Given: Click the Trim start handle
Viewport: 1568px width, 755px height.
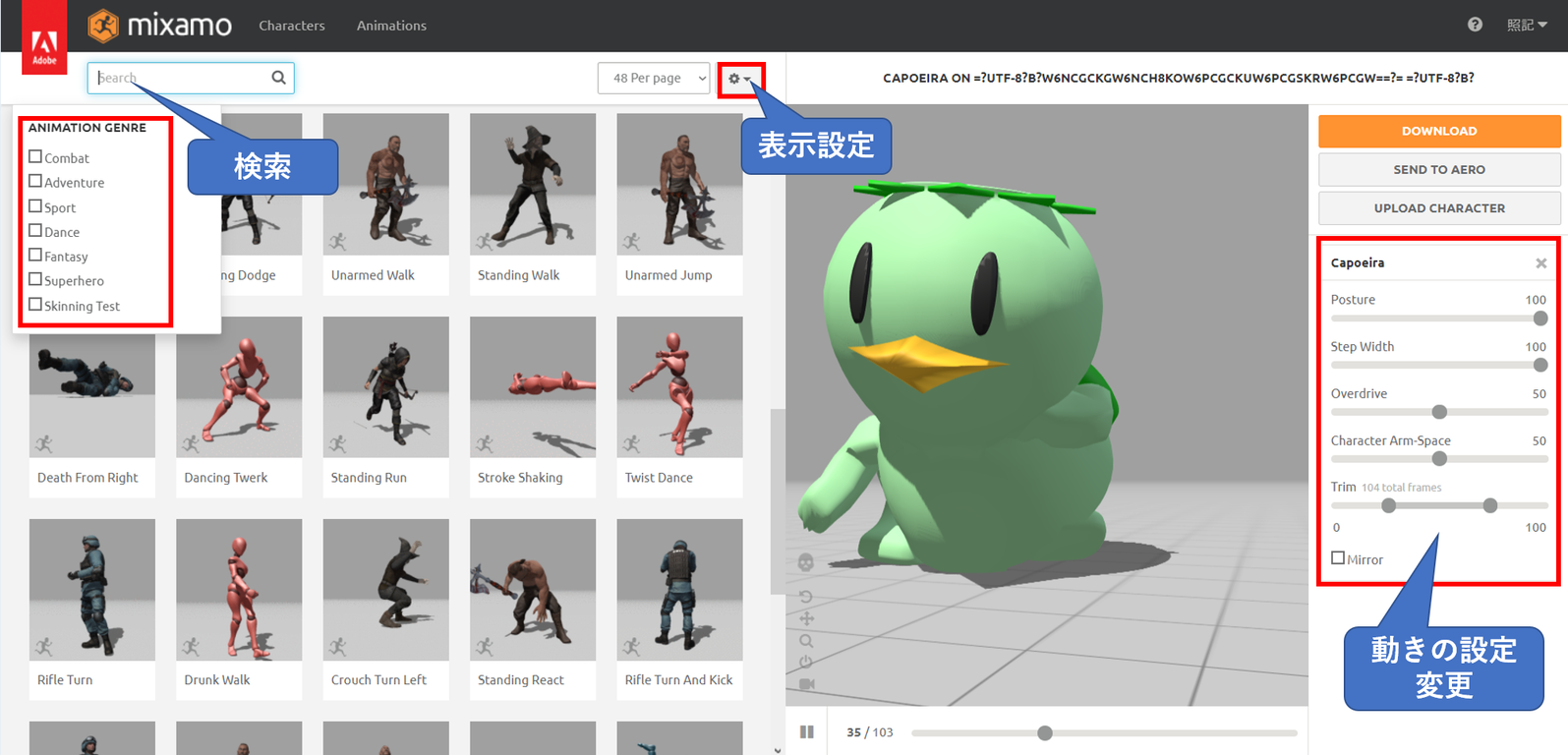Looking at the screenshot, I should pos(1388,505).
